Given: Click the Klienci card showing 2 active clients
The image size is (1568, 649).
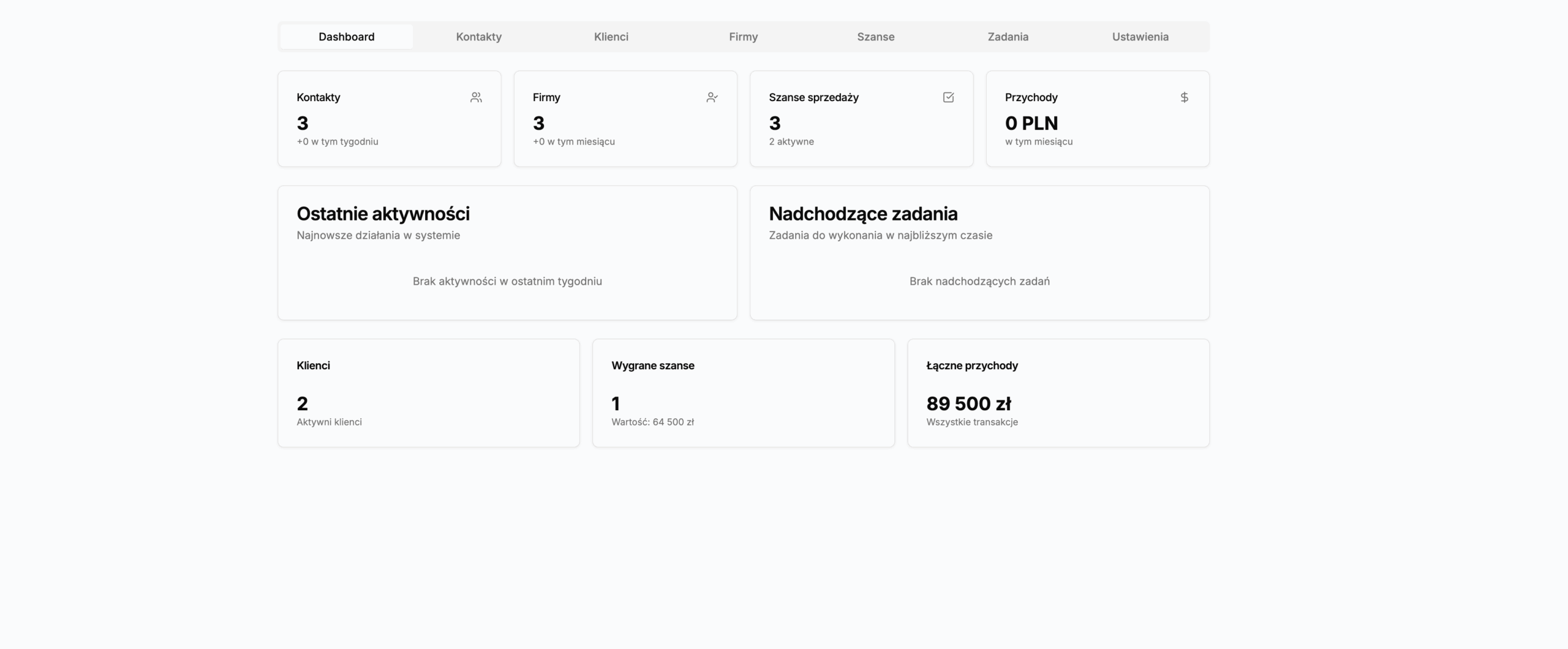Looking at the screenshot, I should coord(428,392).
